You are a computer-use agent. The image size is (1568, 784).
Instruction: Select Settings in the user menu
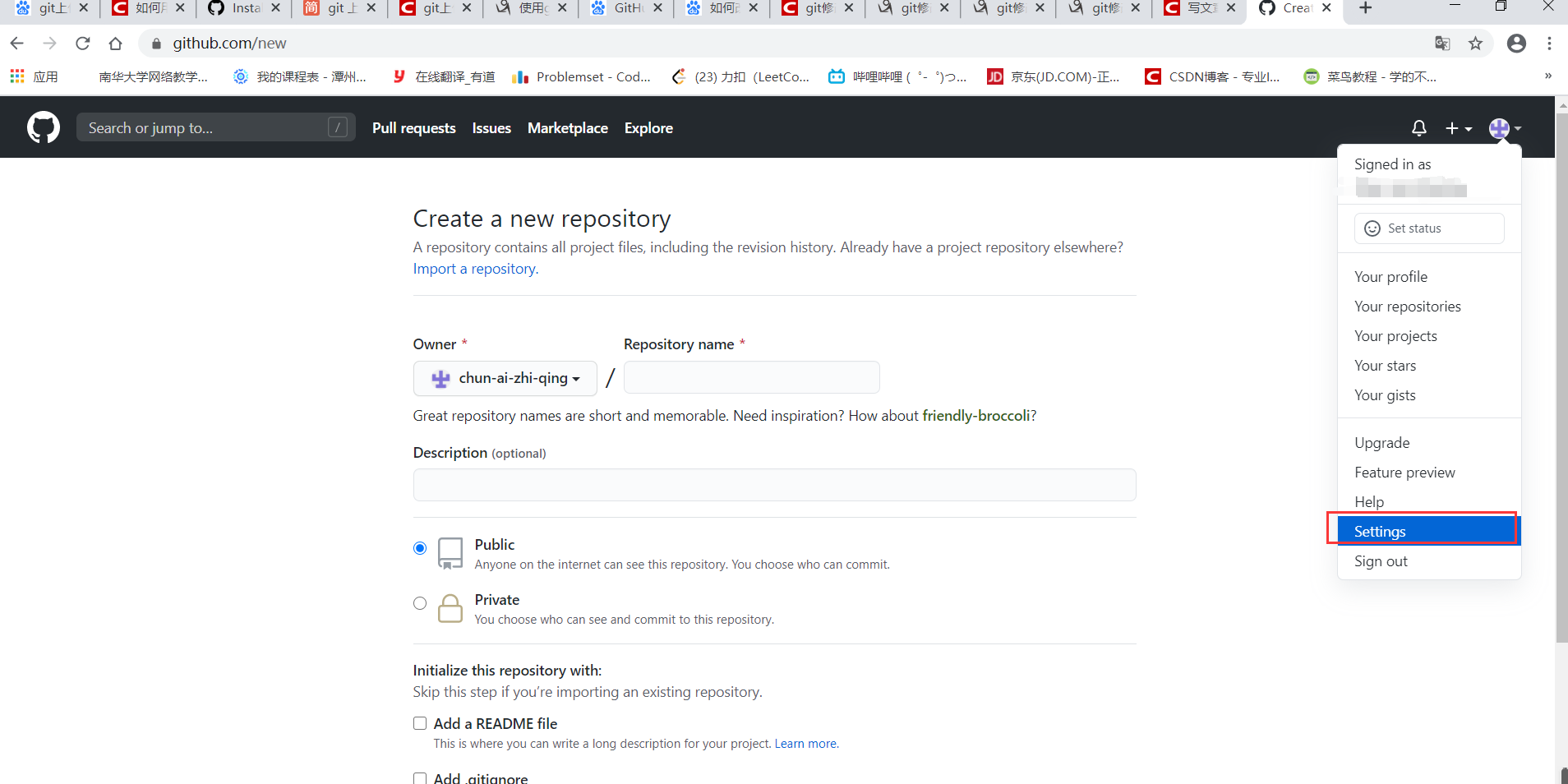[1429, 532]
